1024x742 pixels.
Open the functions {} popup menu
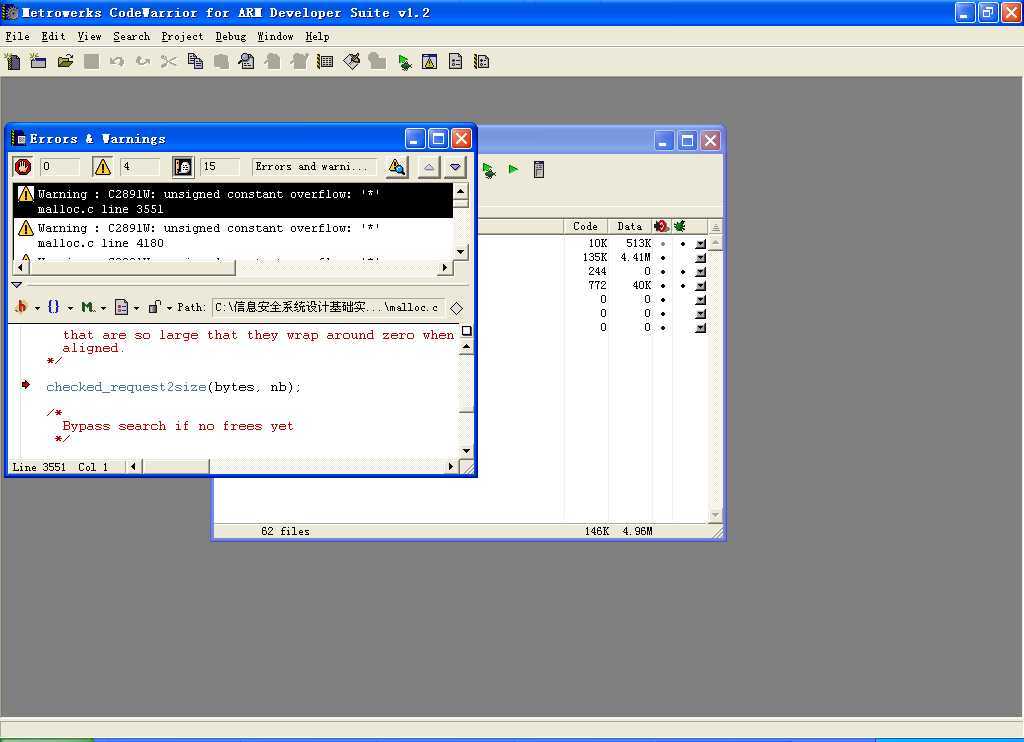point(59,307)
